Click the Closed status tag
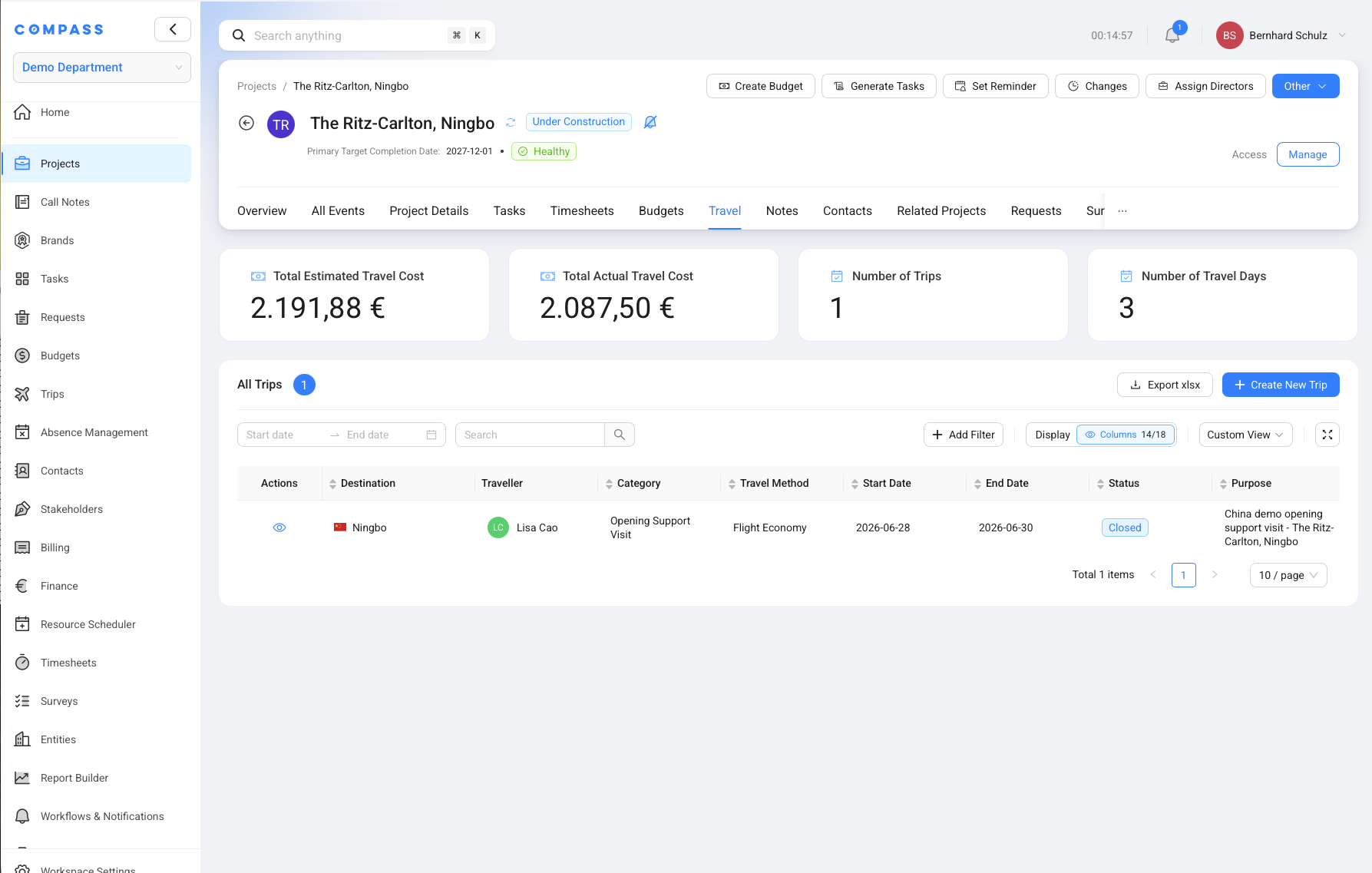This screenshot has height=873, width=1372. pos(1125,527)
